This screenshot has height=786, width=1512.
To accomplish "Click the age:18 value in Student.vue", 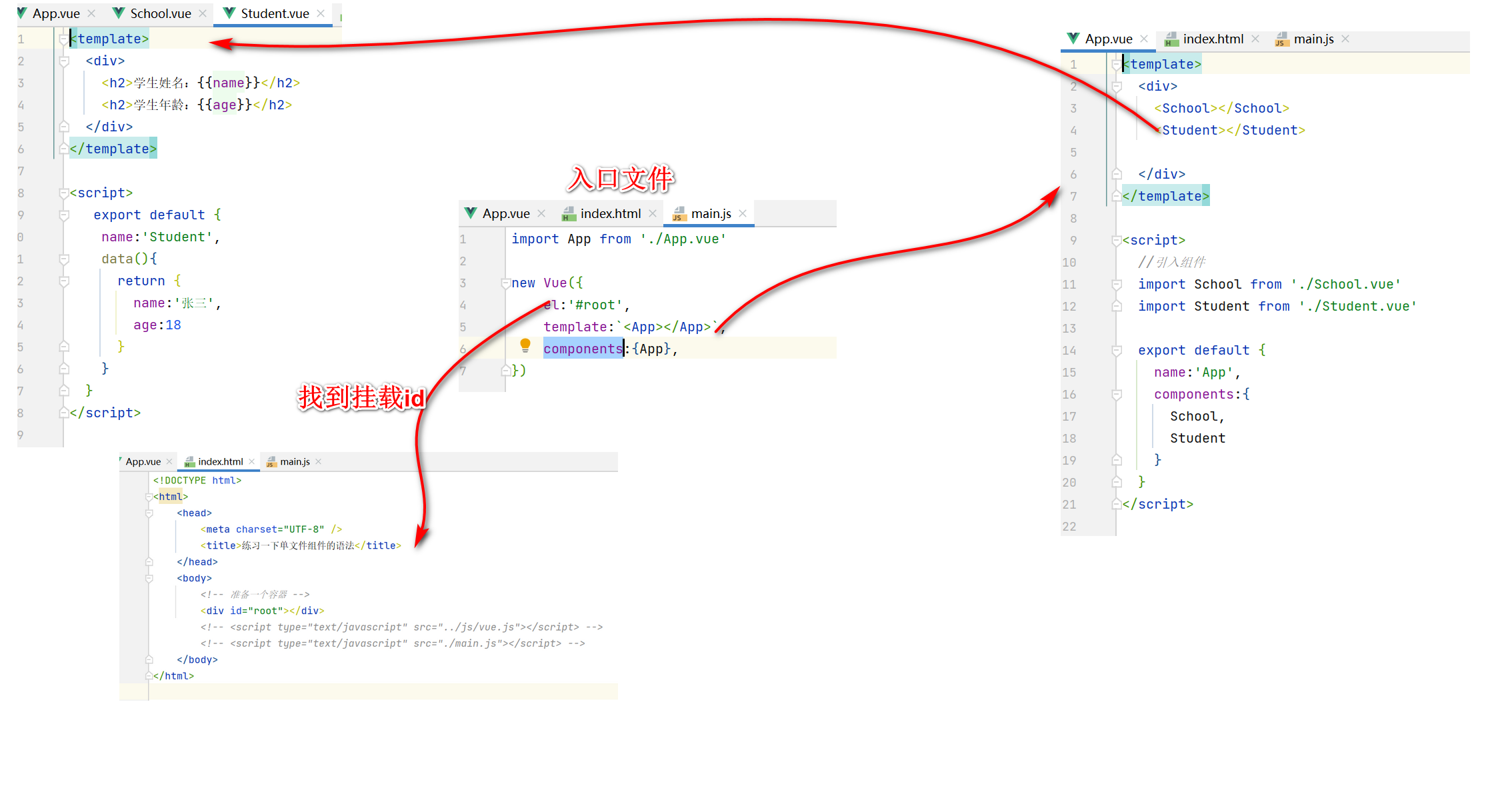I will pyautogui.click(x=173, y=325).
